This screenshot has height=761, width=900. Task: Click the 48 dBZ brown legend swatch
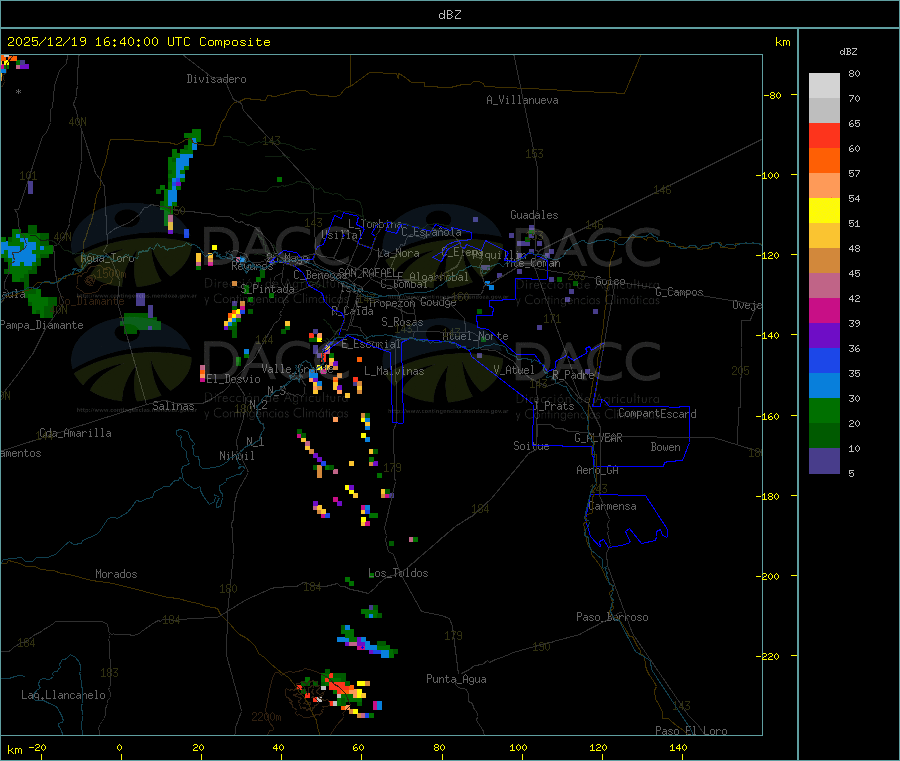click(x=824, y=261)
